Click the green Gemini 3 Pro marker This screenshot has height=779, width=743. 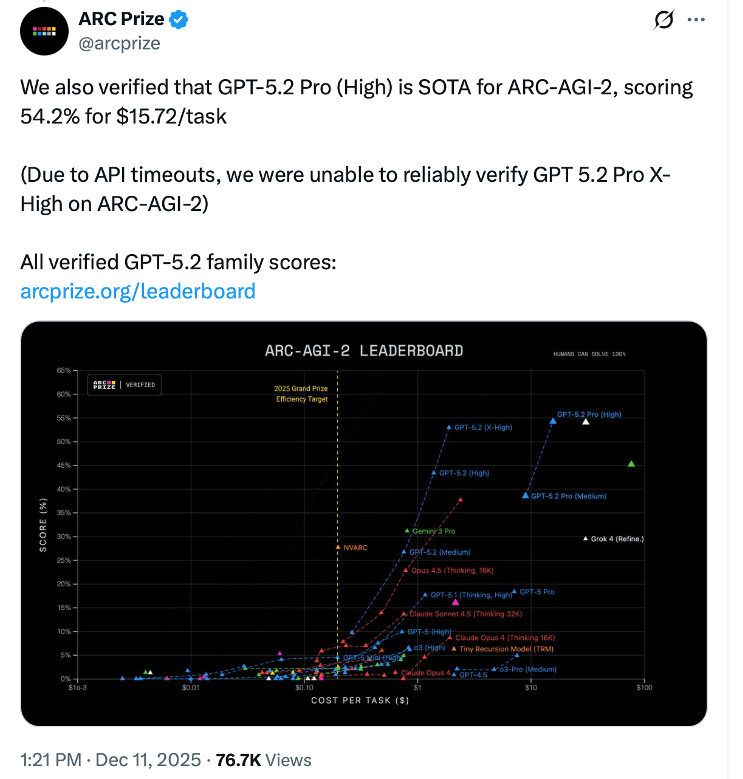coord(407,530)
